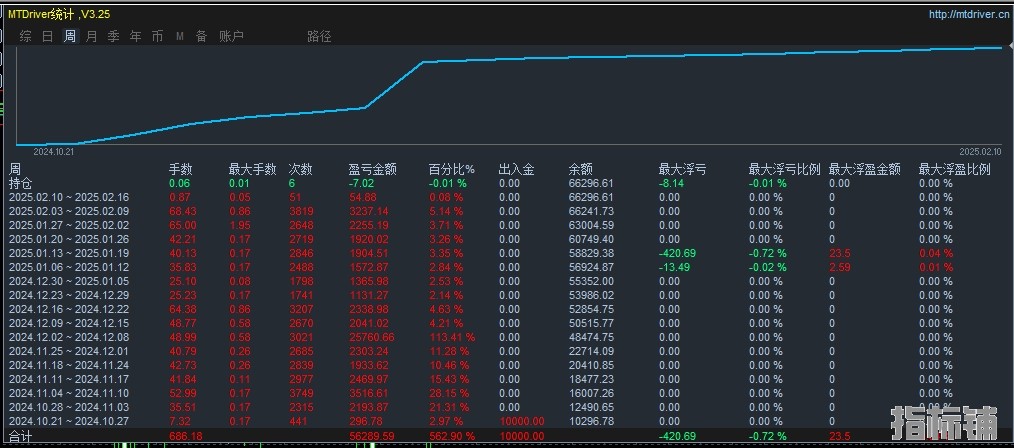Click the 盈亏金额 column header
The image size is (1014, 448).
coord(372,170)
